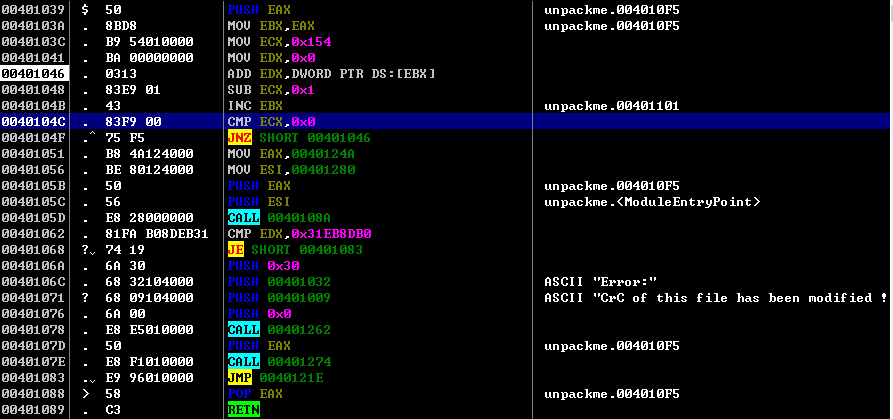Click ASCII "CrC of this file" comment
Viewport: 893px width, 419px height.
[716, 297]
